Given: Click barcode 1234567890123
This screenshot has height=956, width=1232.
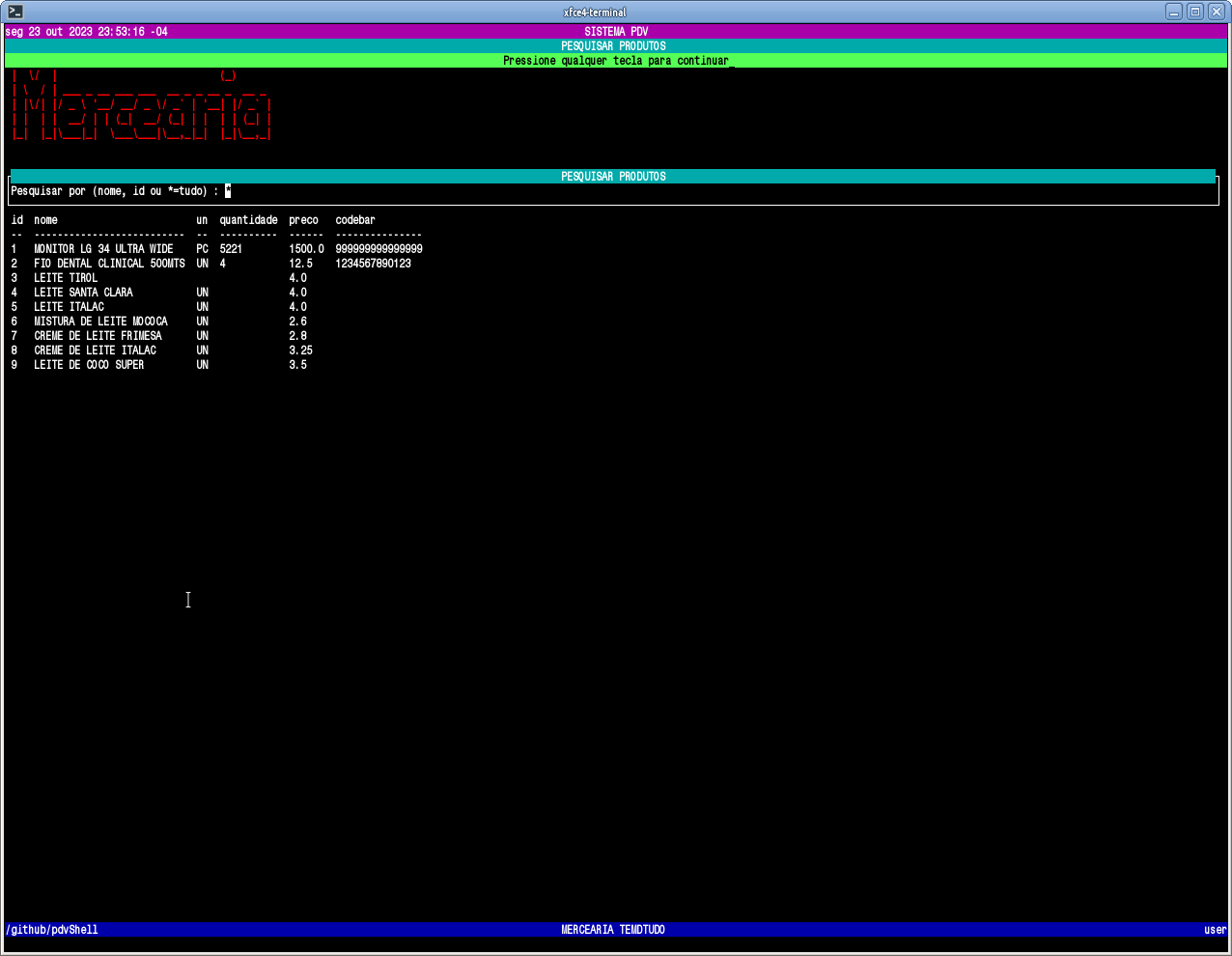Looking at the screenshot, I should click(373, 264).
